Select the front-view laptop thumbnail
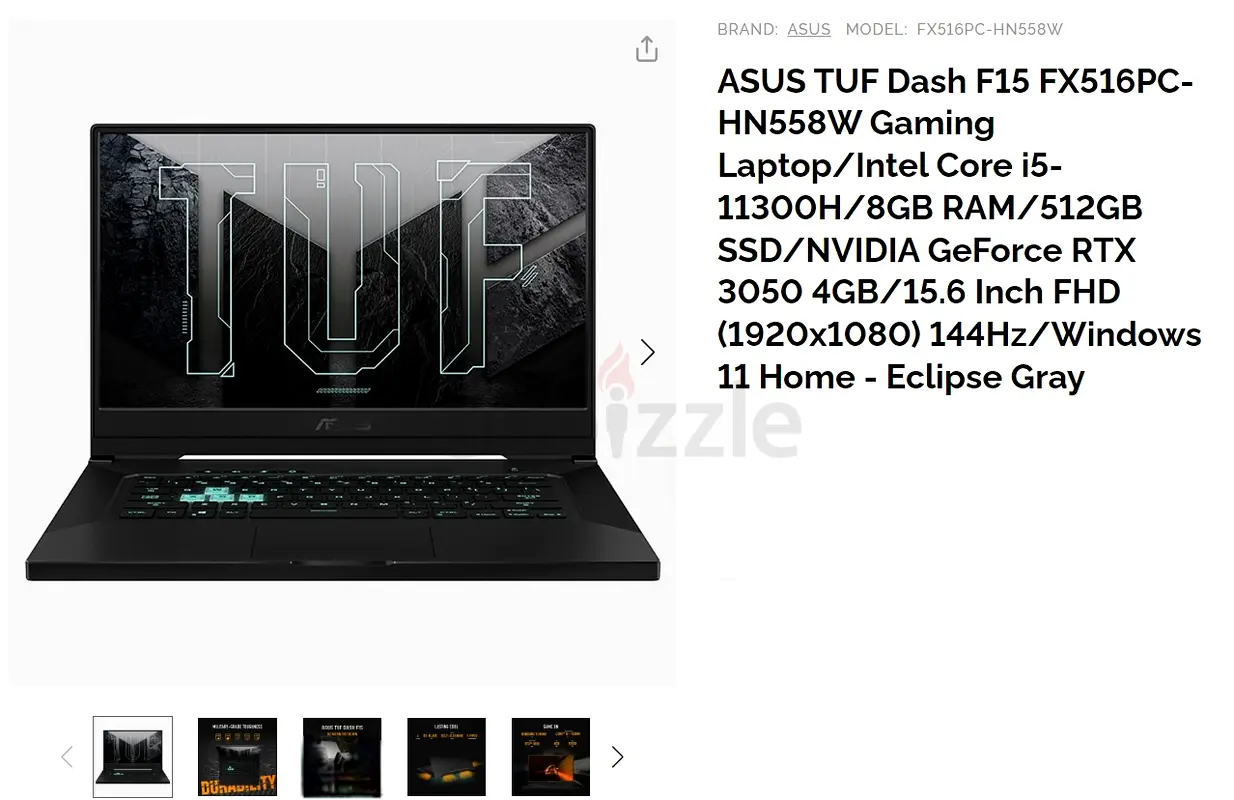 pos(133,757)
